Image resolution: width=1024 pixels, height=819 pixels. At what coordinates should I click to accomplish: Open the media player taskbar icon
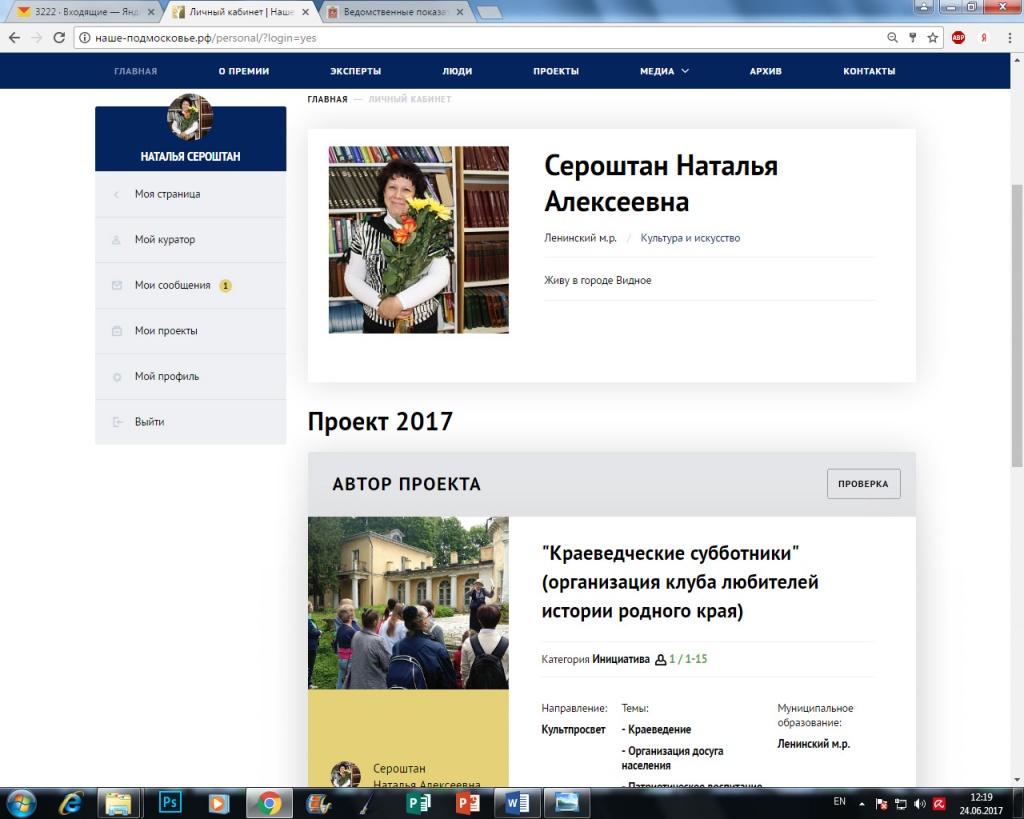point(219,803)
